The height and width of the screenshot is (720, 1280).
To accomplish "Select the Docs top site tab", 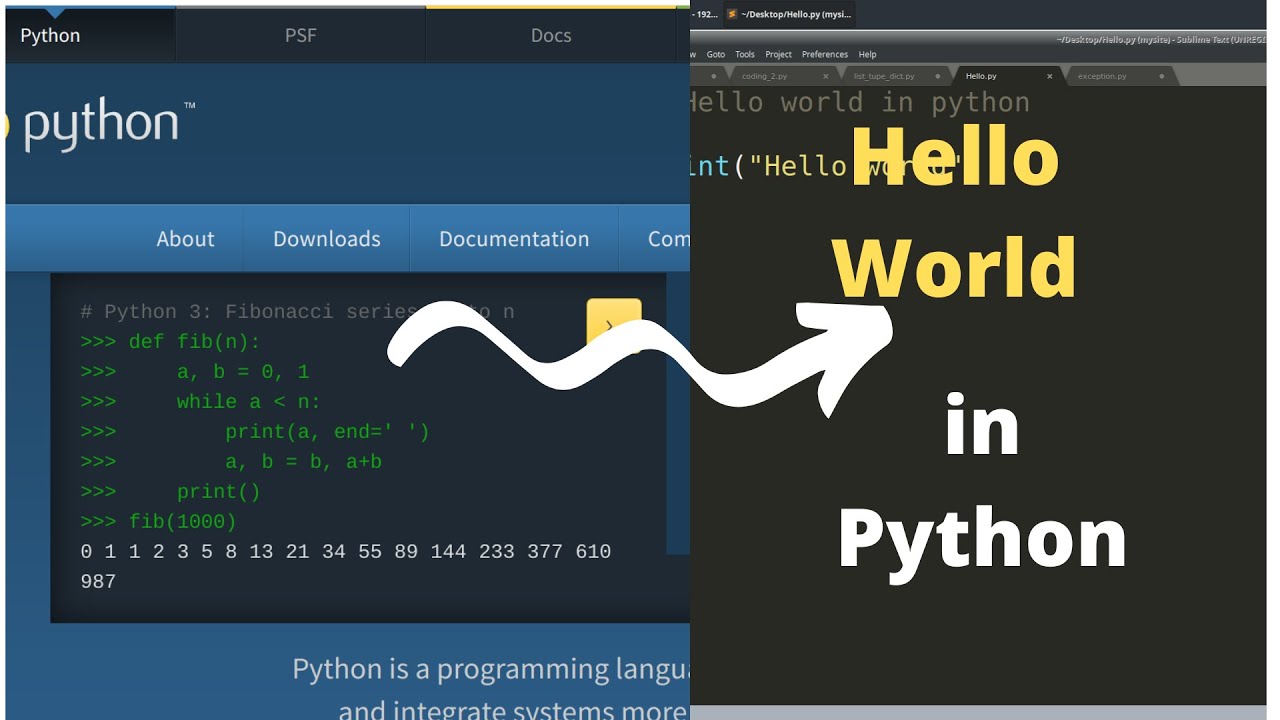I will click(x=550, y=36).
